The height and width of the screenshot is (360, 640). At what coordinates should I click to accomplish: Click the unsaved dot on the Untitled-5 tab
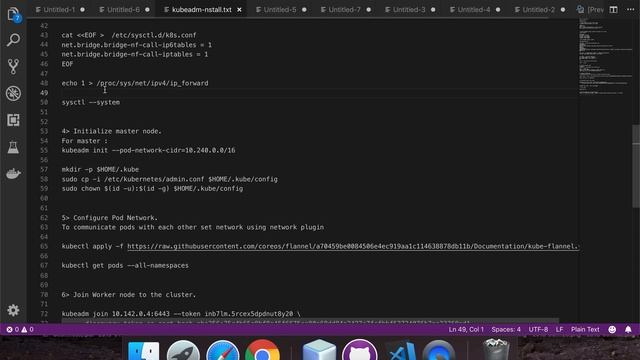click(304, 9)
